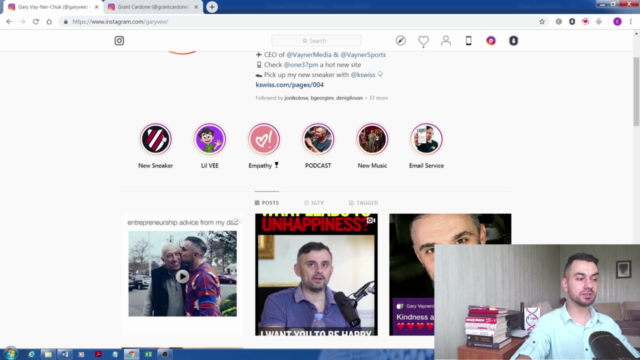Open the kswiss.com/pages/004 link
Screen dimensions: 640x360
pos(290,85)
